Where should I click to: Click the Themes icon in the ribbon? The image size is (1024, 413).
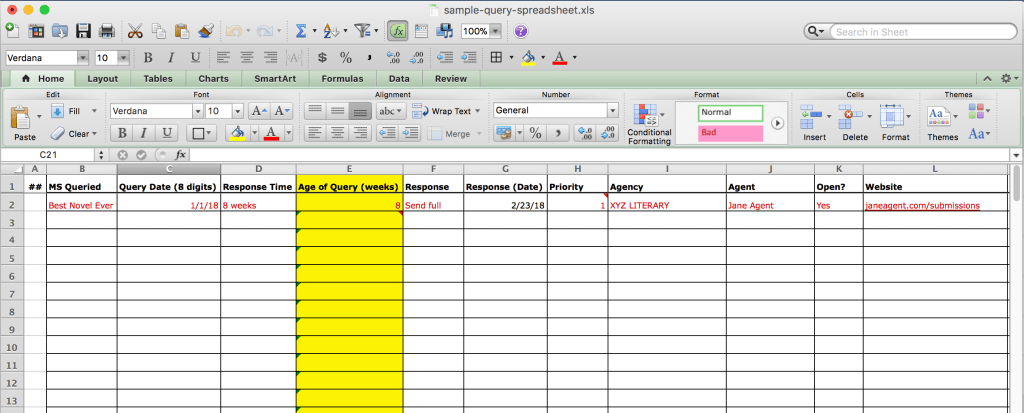pos(939,116)
